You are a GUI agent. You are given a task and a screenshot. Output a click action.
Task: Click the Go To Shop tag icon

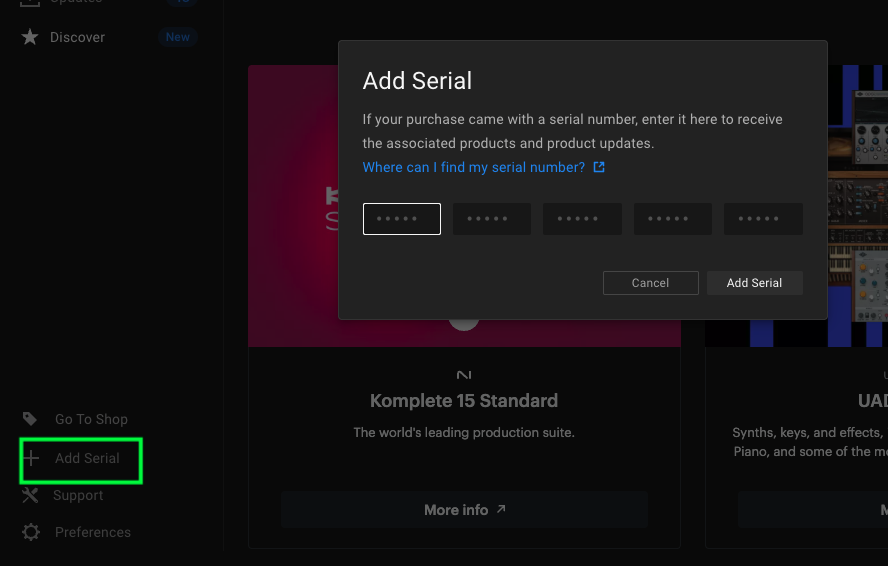tap(30, 419)
